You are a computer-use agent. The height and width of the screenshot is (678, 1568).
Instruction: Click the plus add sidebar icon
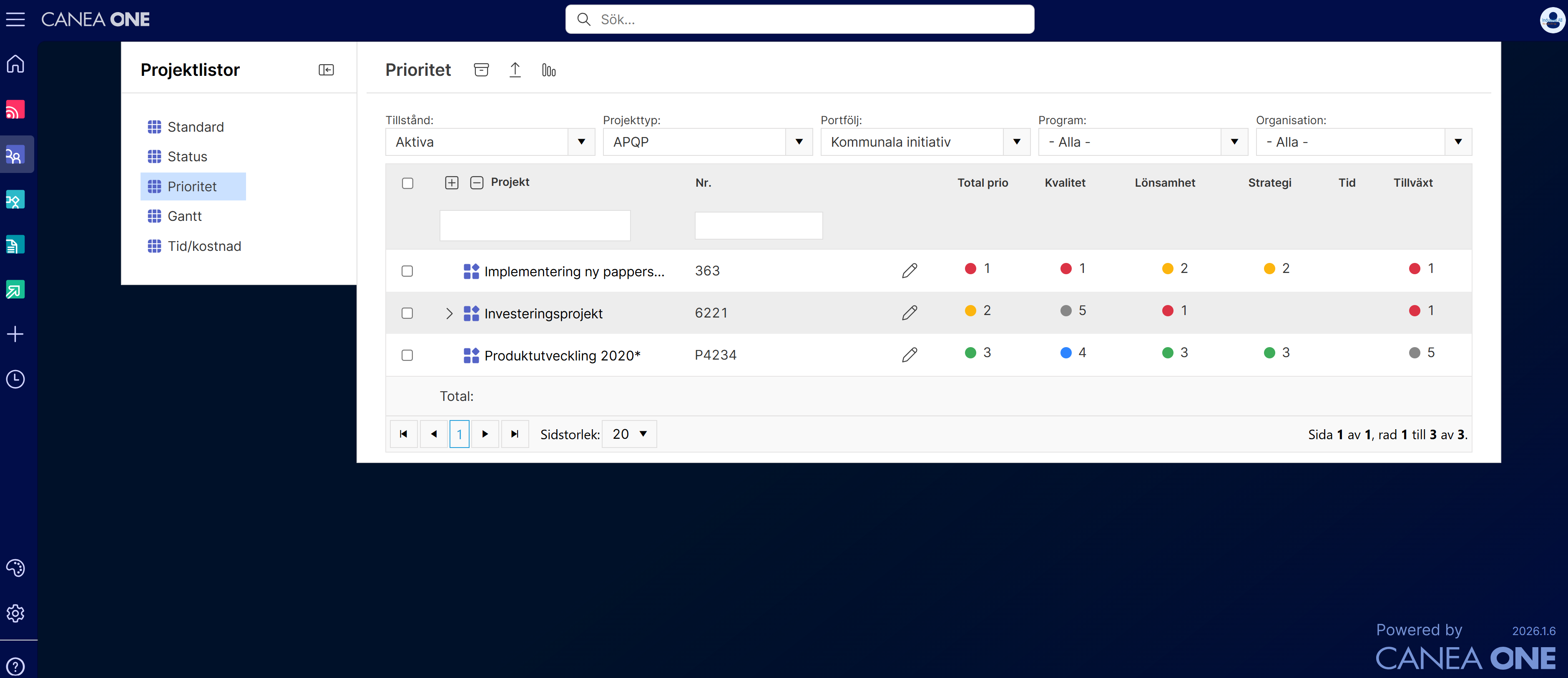[15, 334]
